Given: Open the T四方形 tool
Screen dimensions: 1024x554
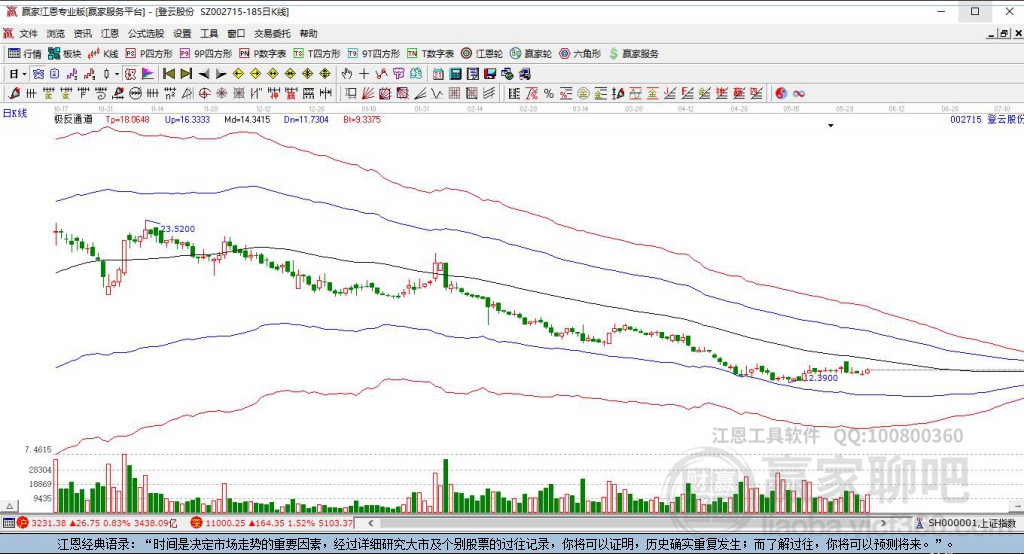Looking at the screenshot, I should click(x=317, y=54).
